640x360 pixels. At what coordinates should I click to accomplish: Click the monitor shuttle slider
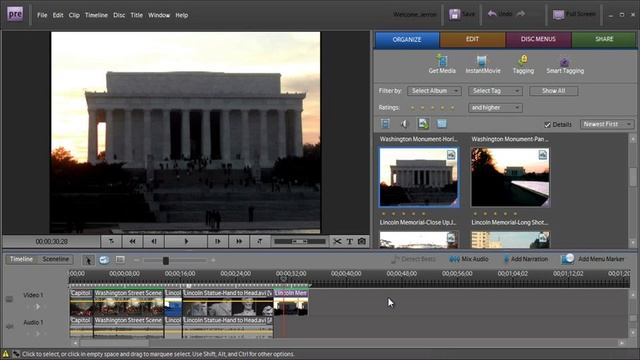tap(300, 242)
